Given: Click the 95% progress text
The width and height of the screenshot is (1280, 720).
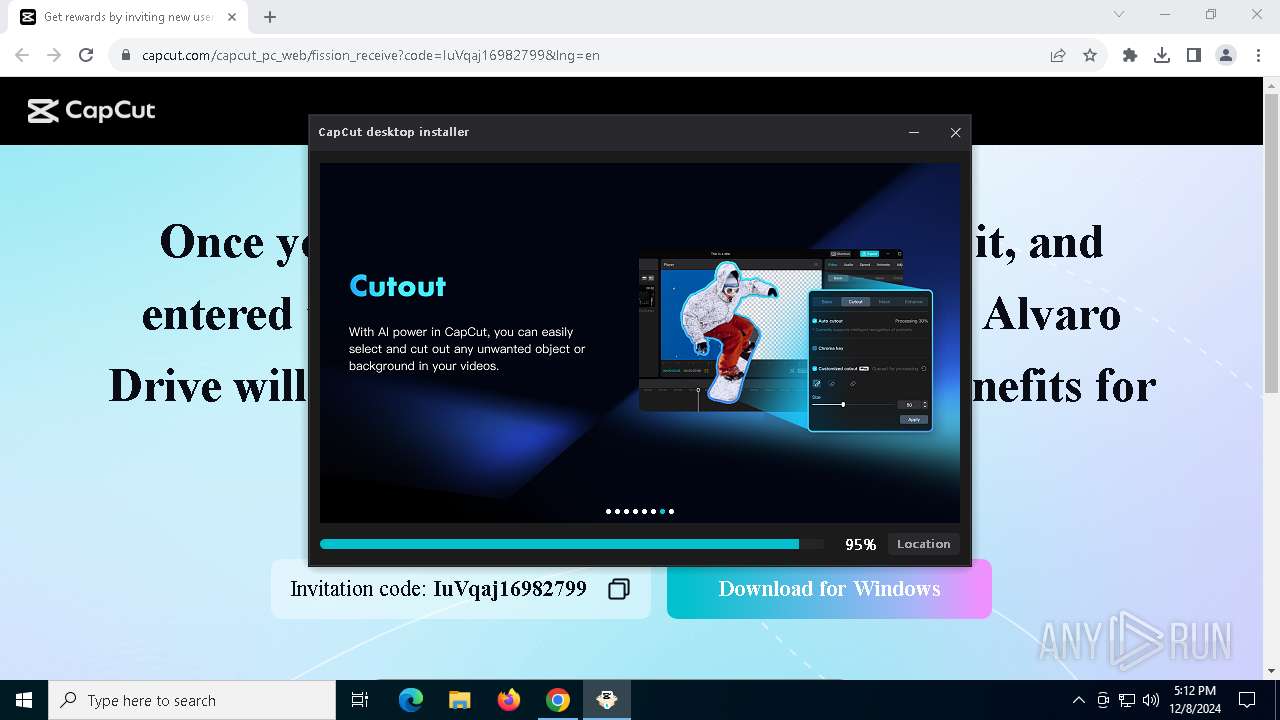Looking at the screenshot, I should (x=860, y=544).
